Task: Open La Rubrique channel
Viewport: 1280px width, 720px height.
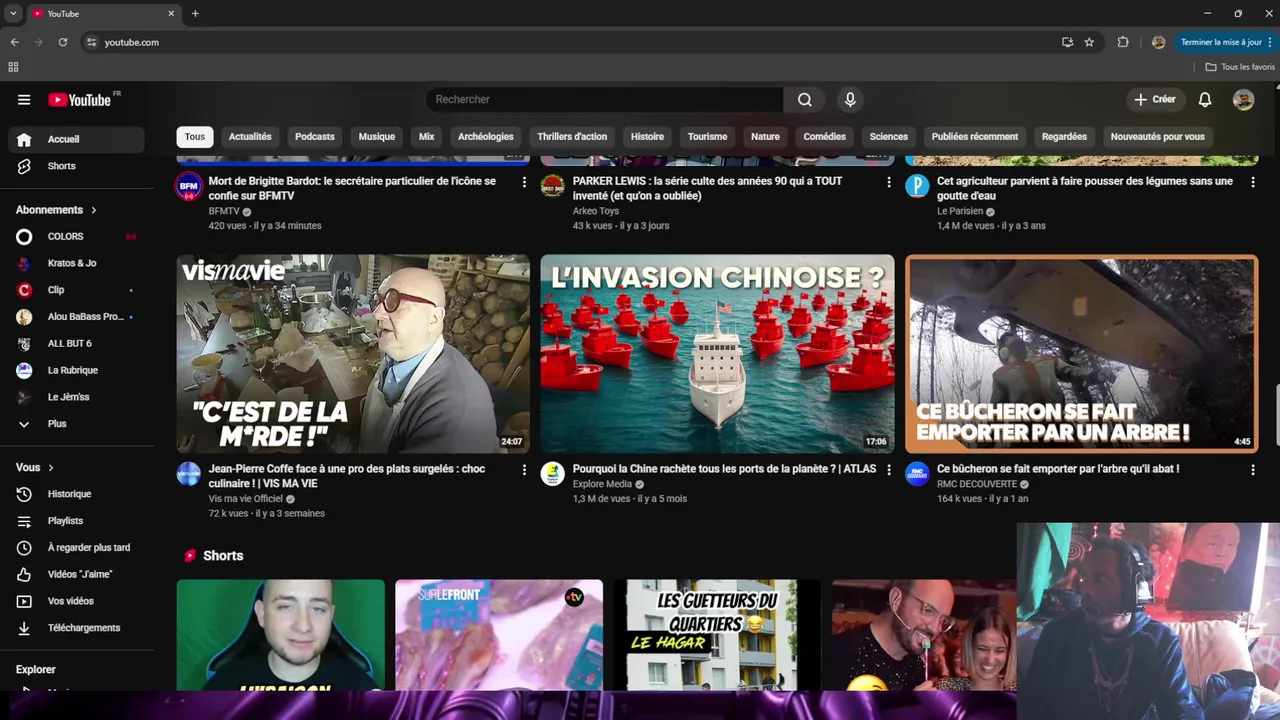Action: pyautogui.click(x=76, y=370)
